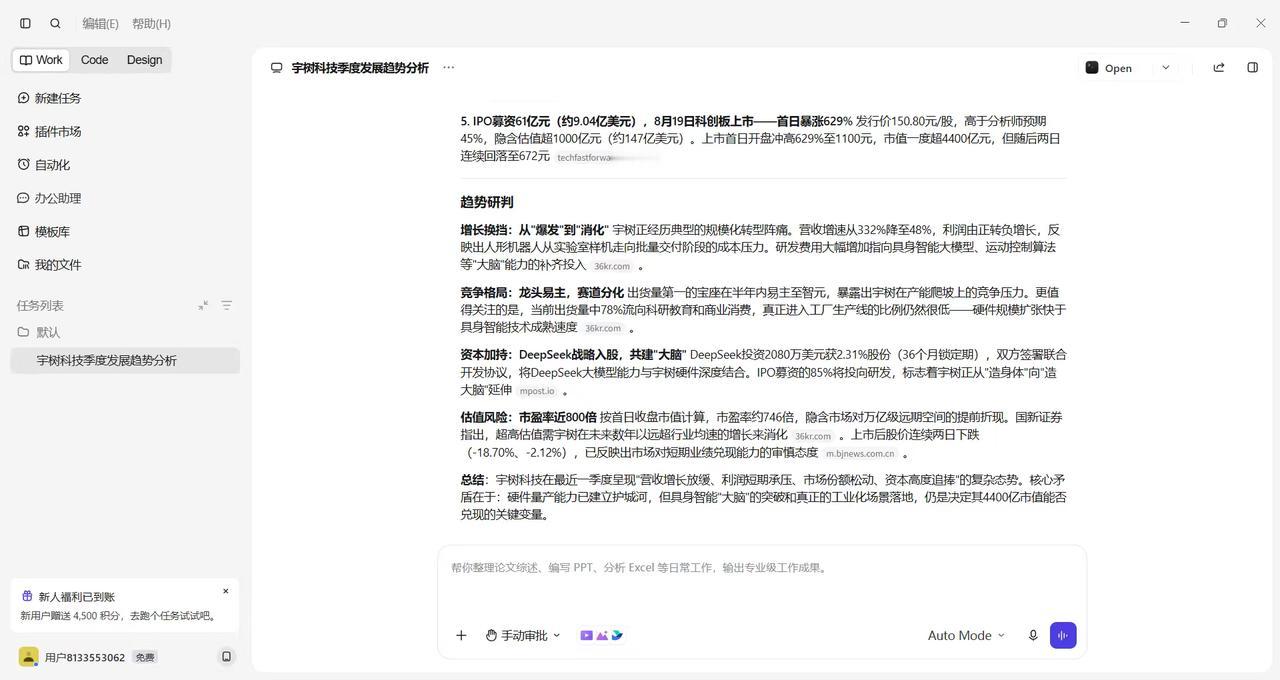Share the conversation with the share icon

(x=1218, y=68)
